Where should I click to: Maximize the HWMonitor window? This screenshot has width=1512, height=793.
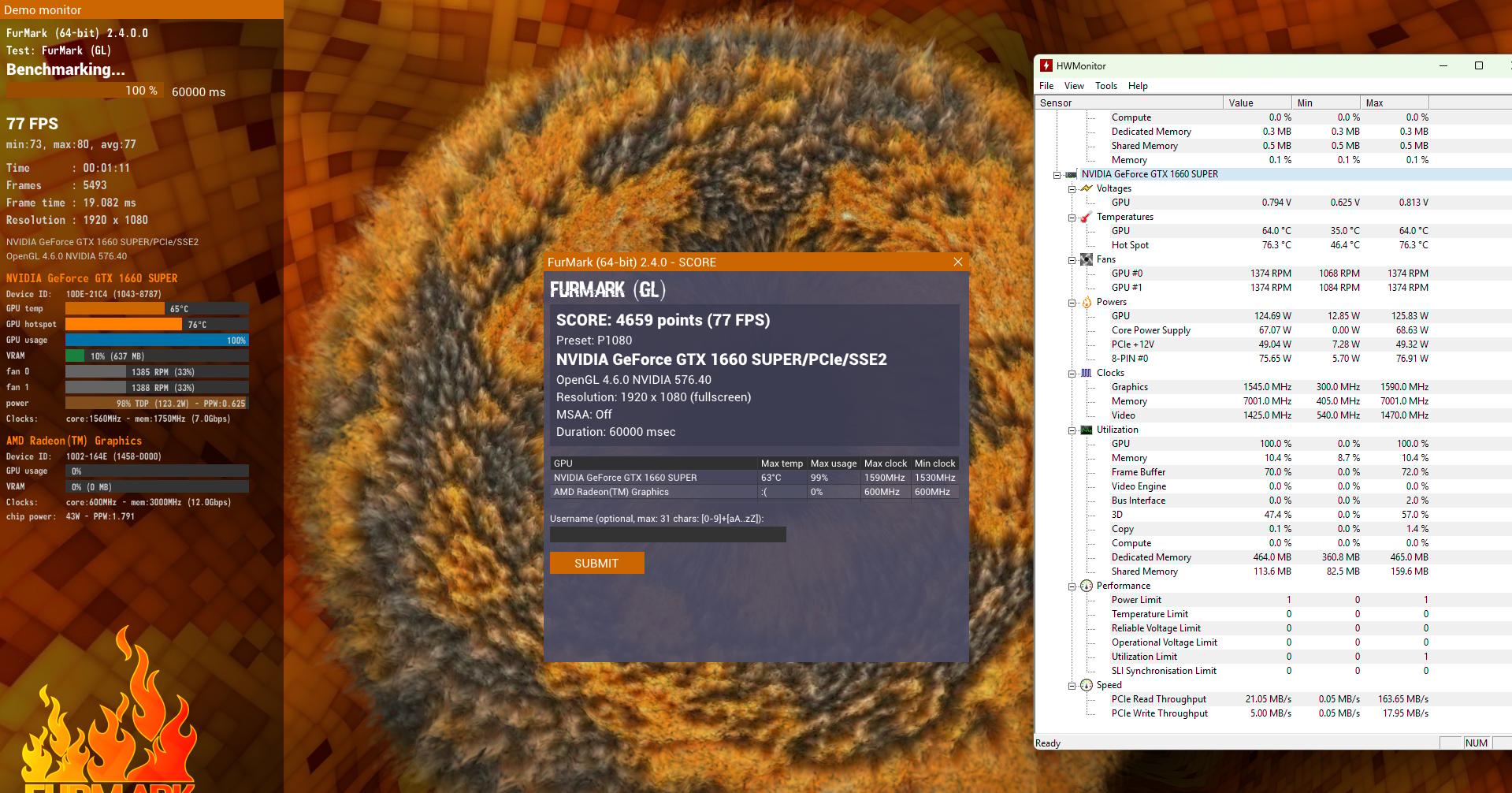(x=1479, y=65)
